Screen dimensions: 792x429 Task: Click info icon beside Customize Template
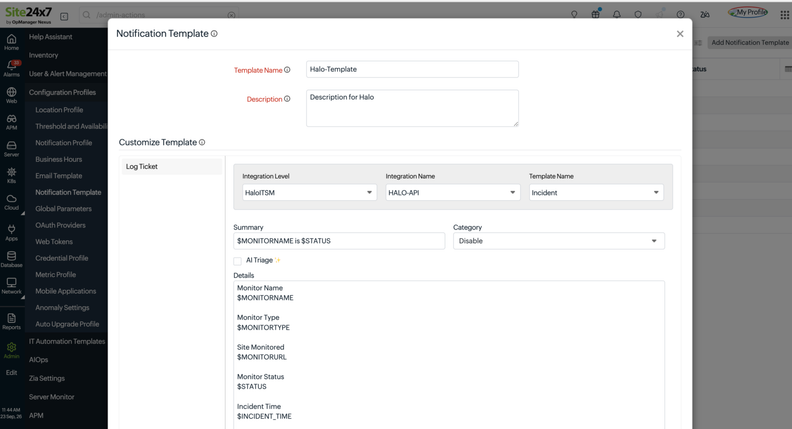[202, 142]
